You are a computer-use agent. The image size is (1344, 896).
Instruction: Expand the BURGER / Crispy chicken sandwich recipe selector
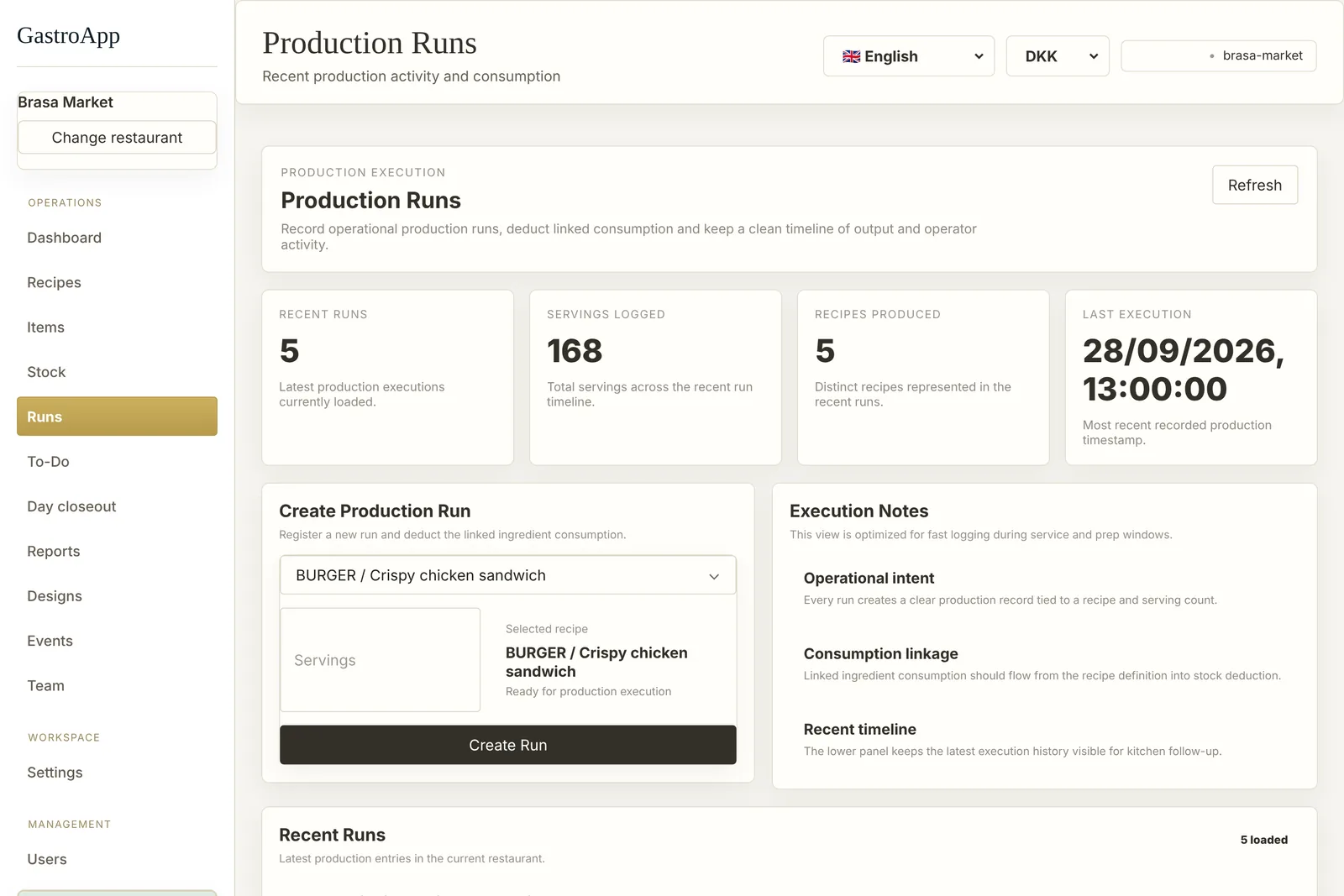click(507, 575)
